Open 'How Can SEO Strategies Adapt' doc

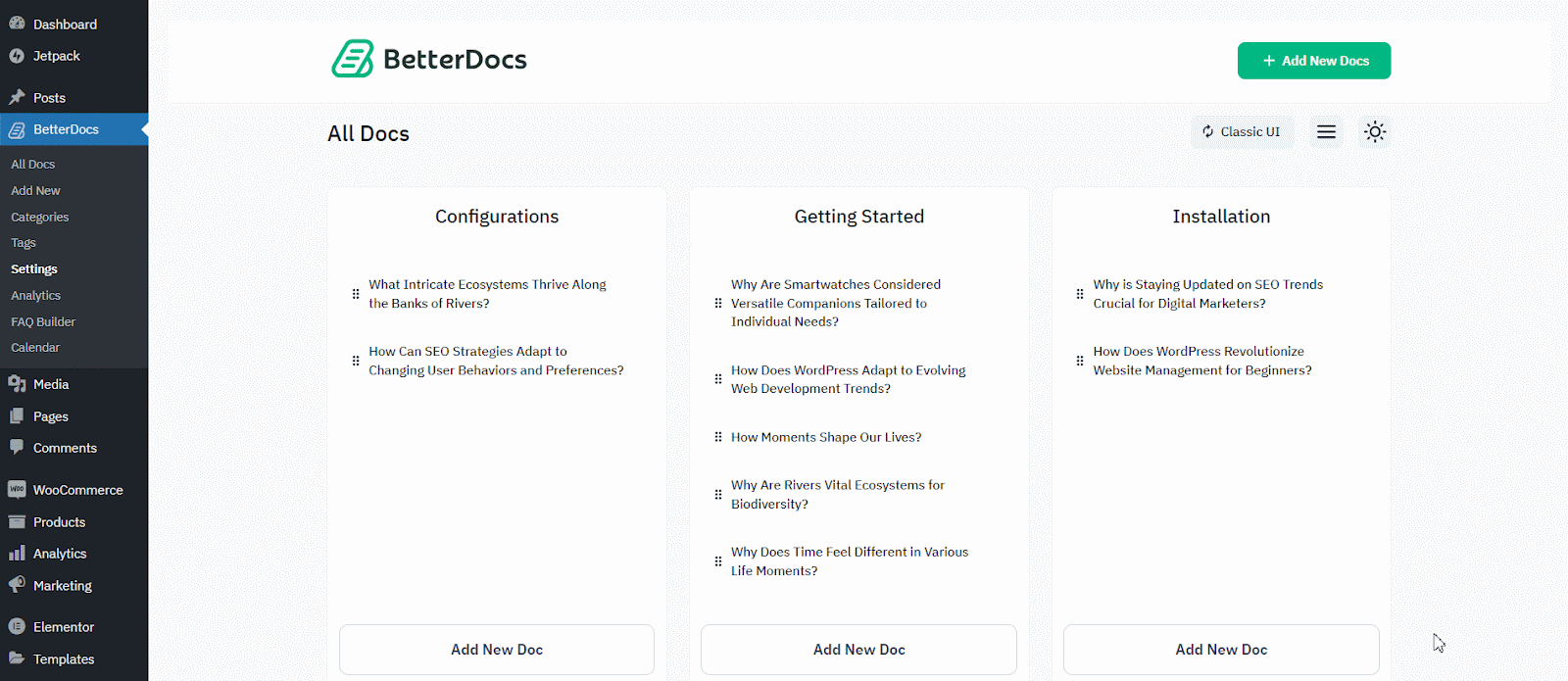tap(496, 361)
